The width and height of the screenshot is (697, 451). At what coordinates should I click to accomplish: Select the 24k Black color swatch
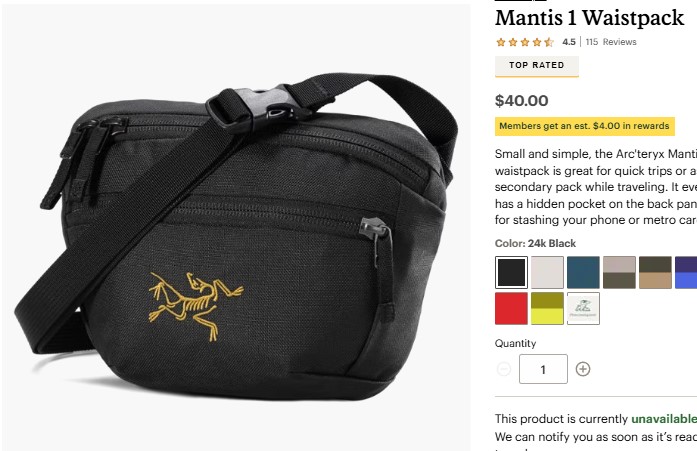(511, 272)
